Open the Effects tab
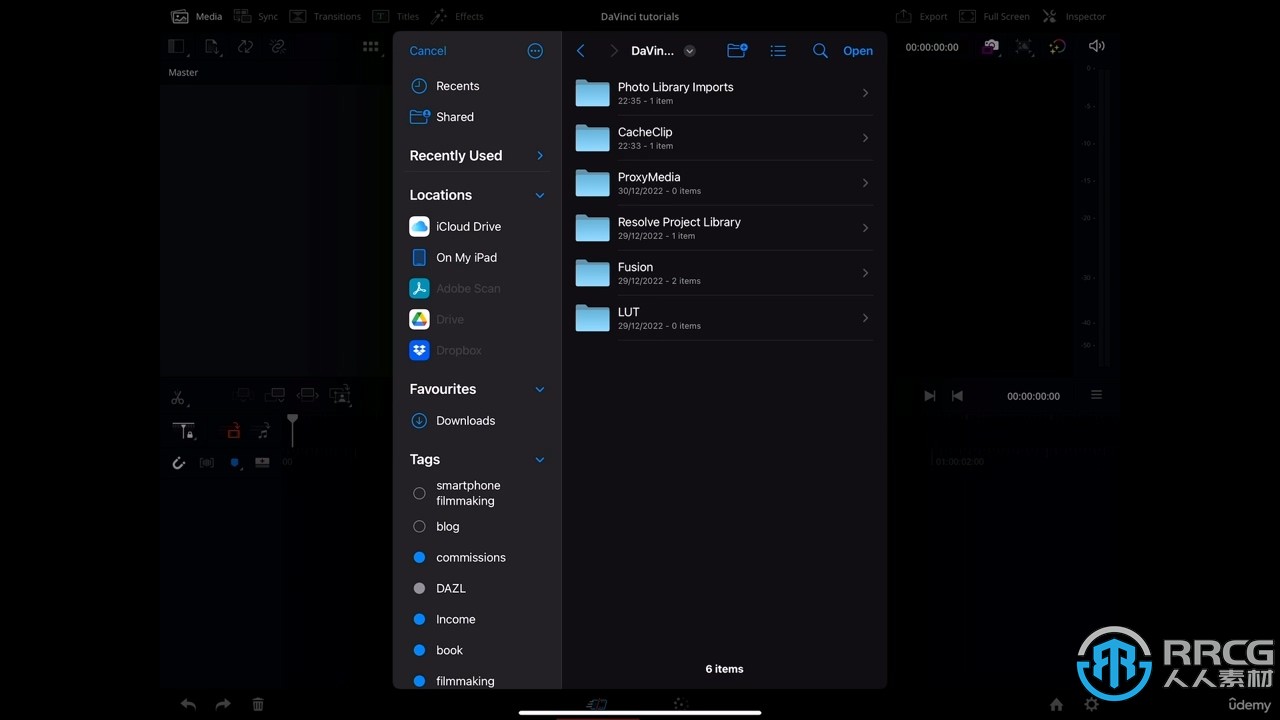 tap(457, 17)
